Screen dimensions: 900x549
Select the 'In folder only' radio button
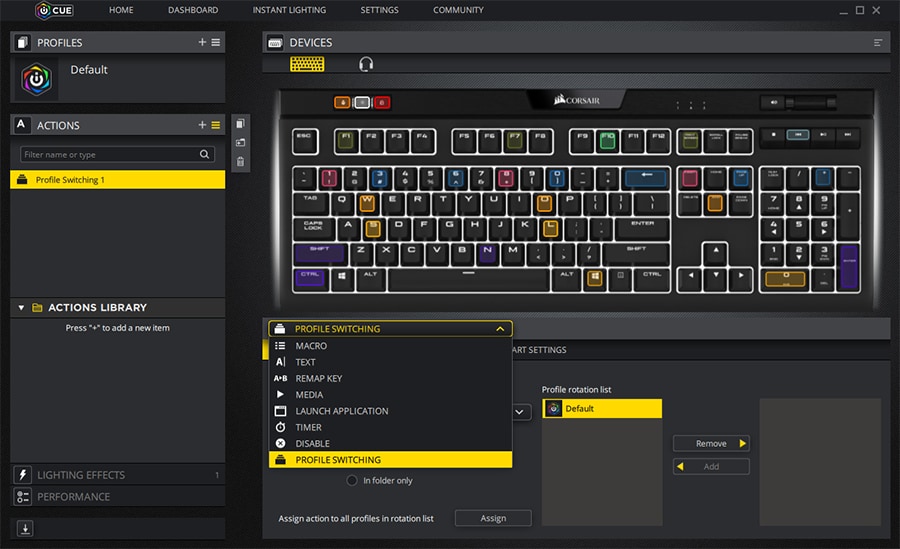(352, 481)
